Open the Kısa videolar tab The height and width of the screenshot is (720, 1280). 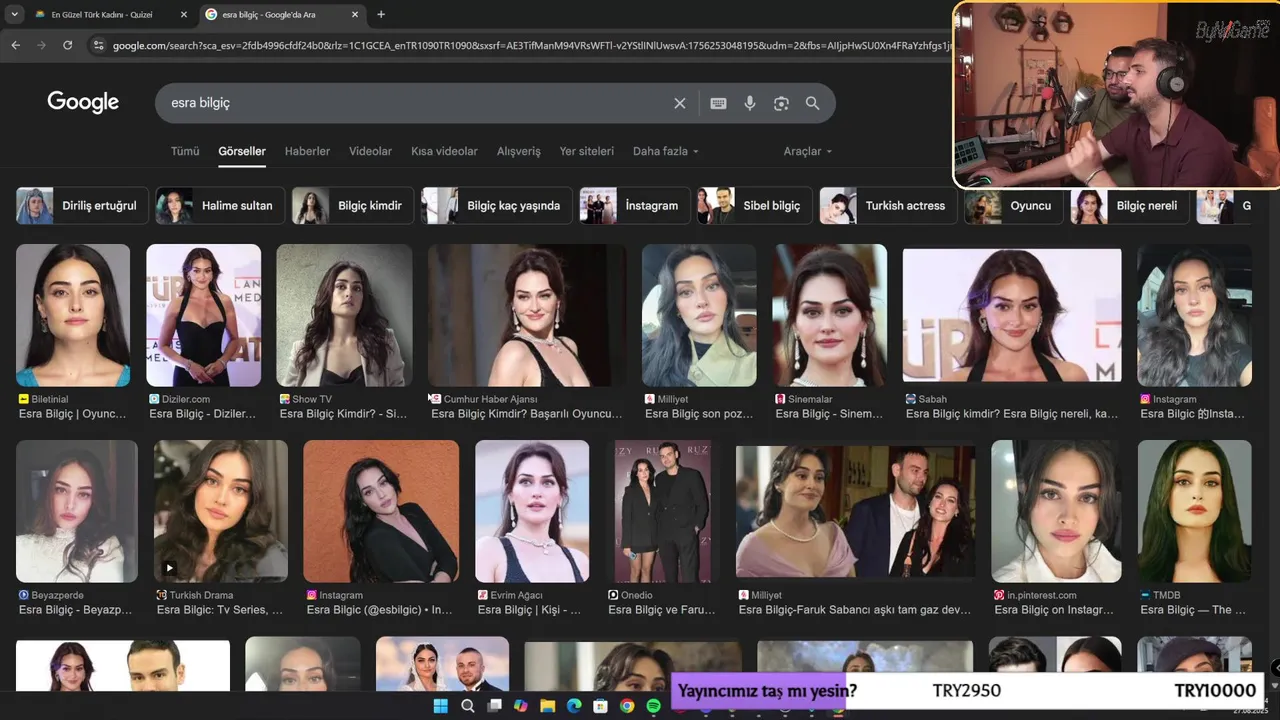pyautogui.click(x=444, y=151)
